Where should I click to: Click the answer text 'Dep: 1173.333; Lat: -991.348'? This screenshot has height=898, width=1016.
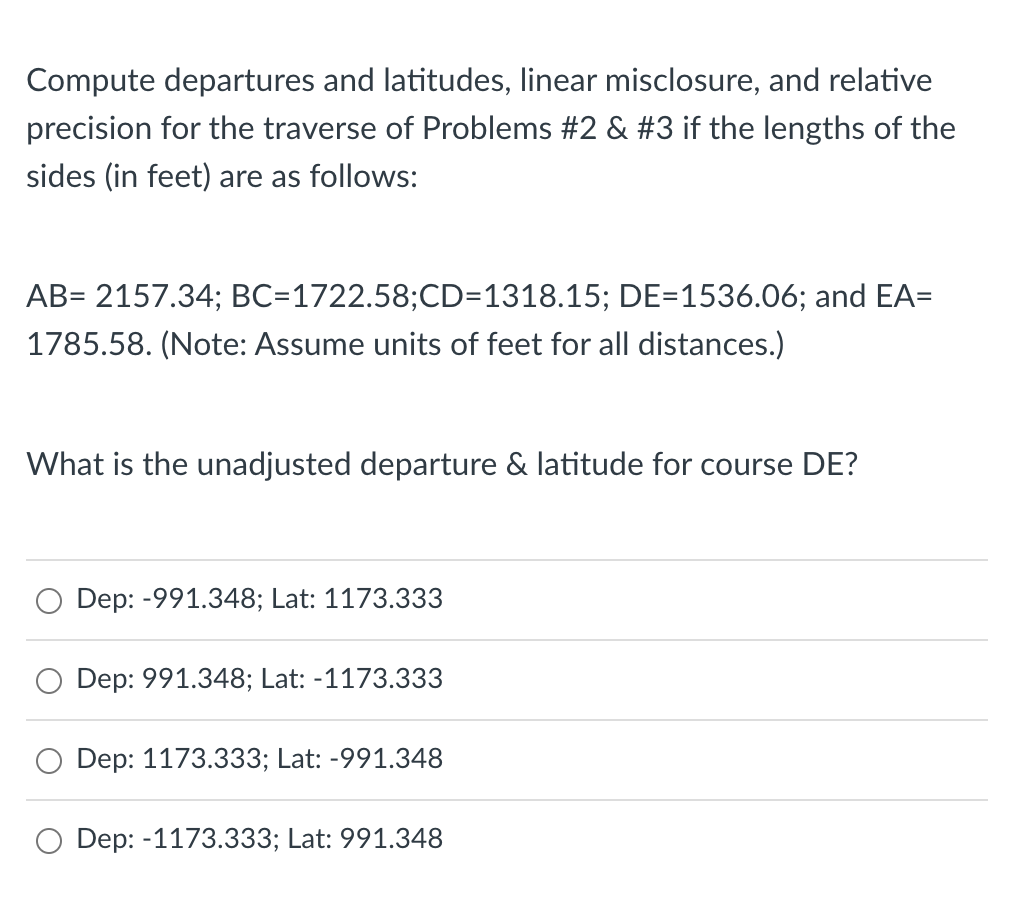(259, 759)
